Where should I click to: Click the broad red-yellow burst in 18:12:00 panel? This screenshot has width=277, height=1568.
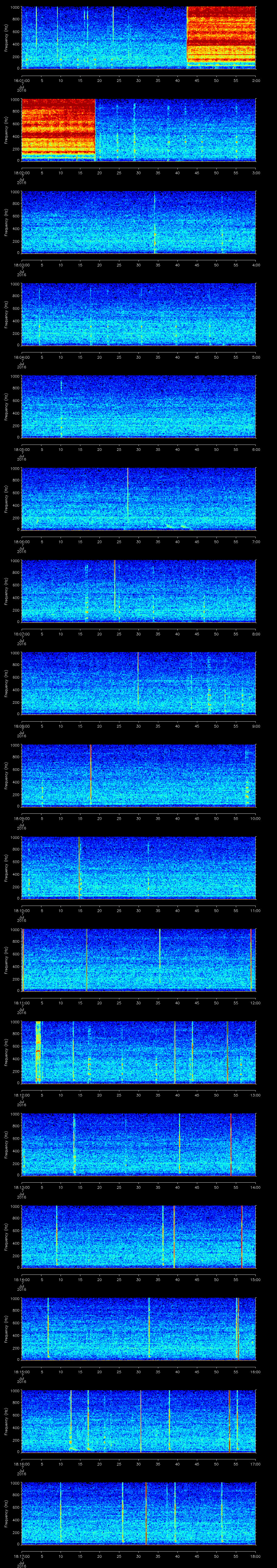tap(38, 1052)
